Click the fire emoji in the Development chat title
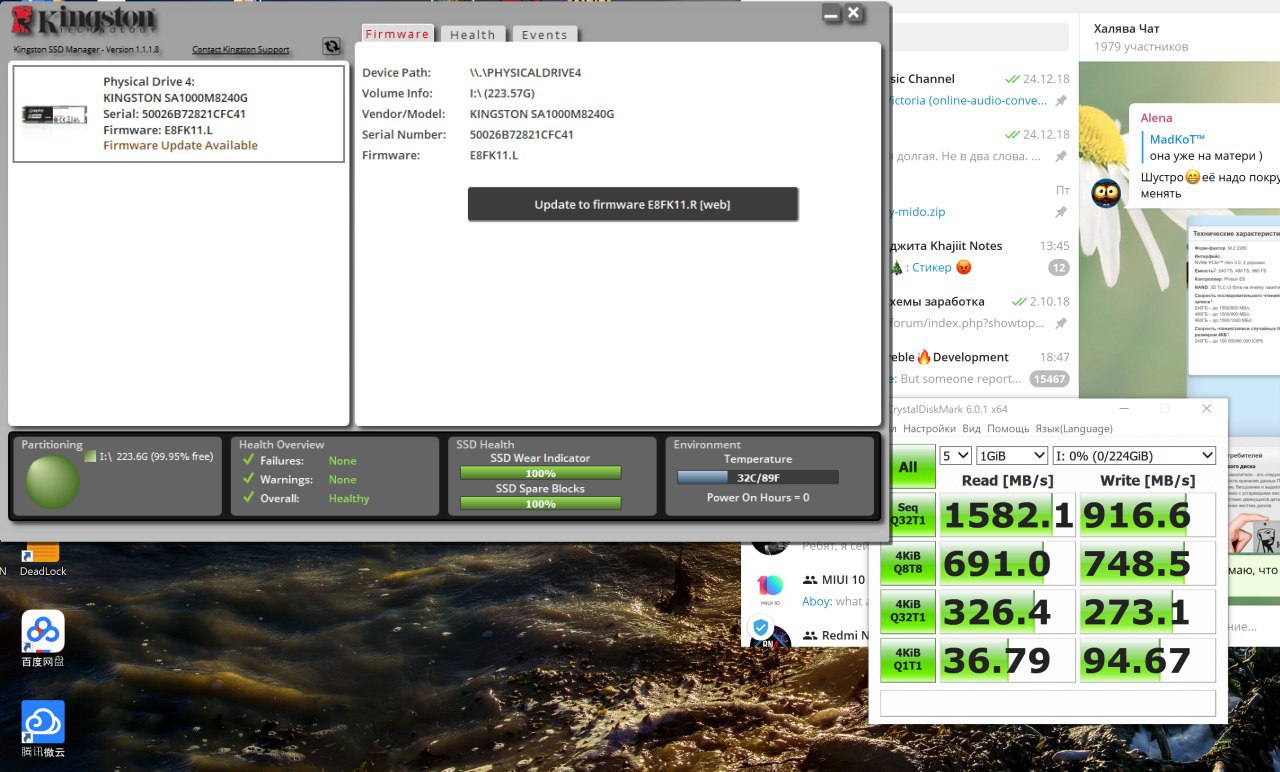 [924, 357]
